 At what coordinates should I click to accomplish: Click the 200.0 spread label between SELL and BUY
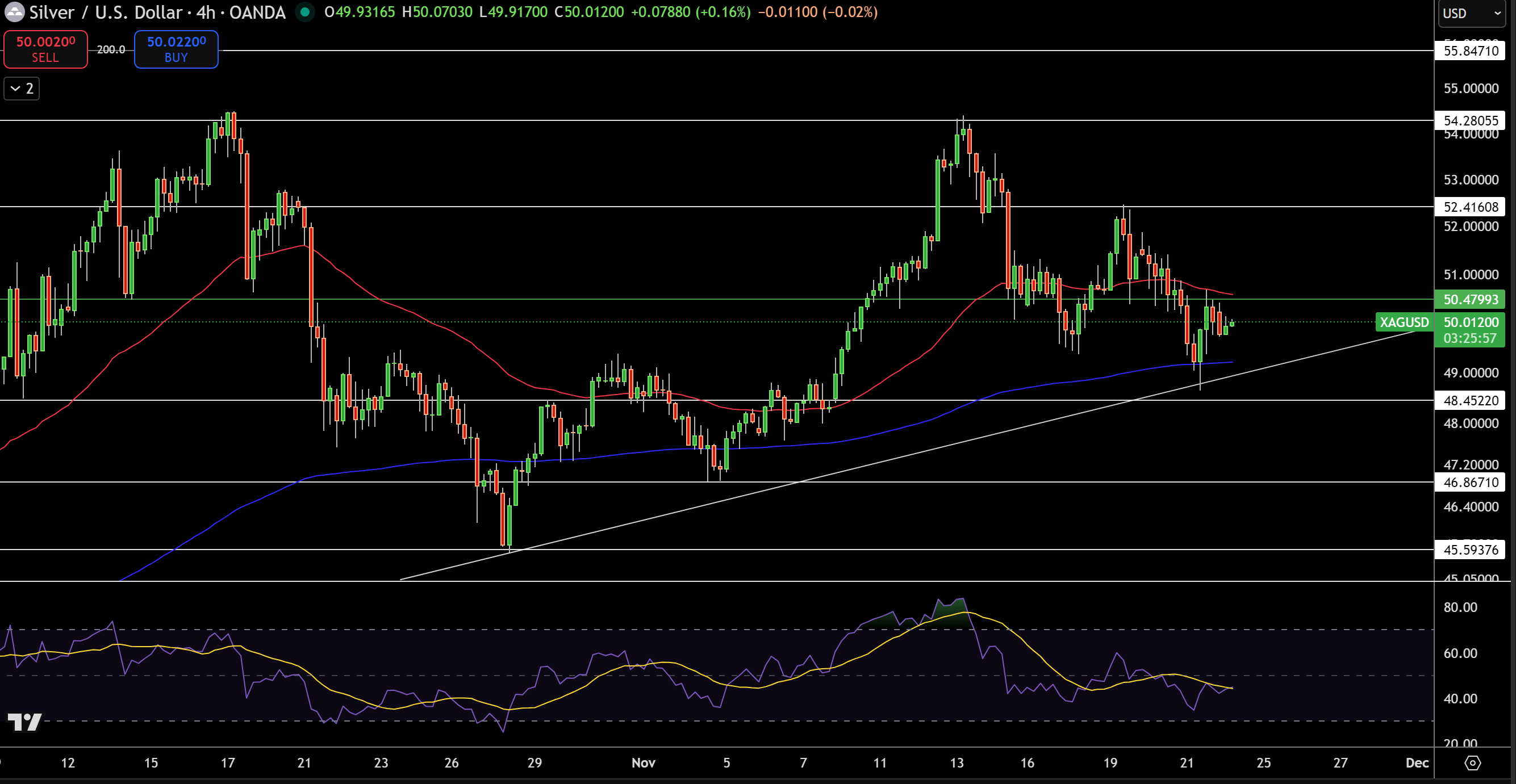point(111,49)
